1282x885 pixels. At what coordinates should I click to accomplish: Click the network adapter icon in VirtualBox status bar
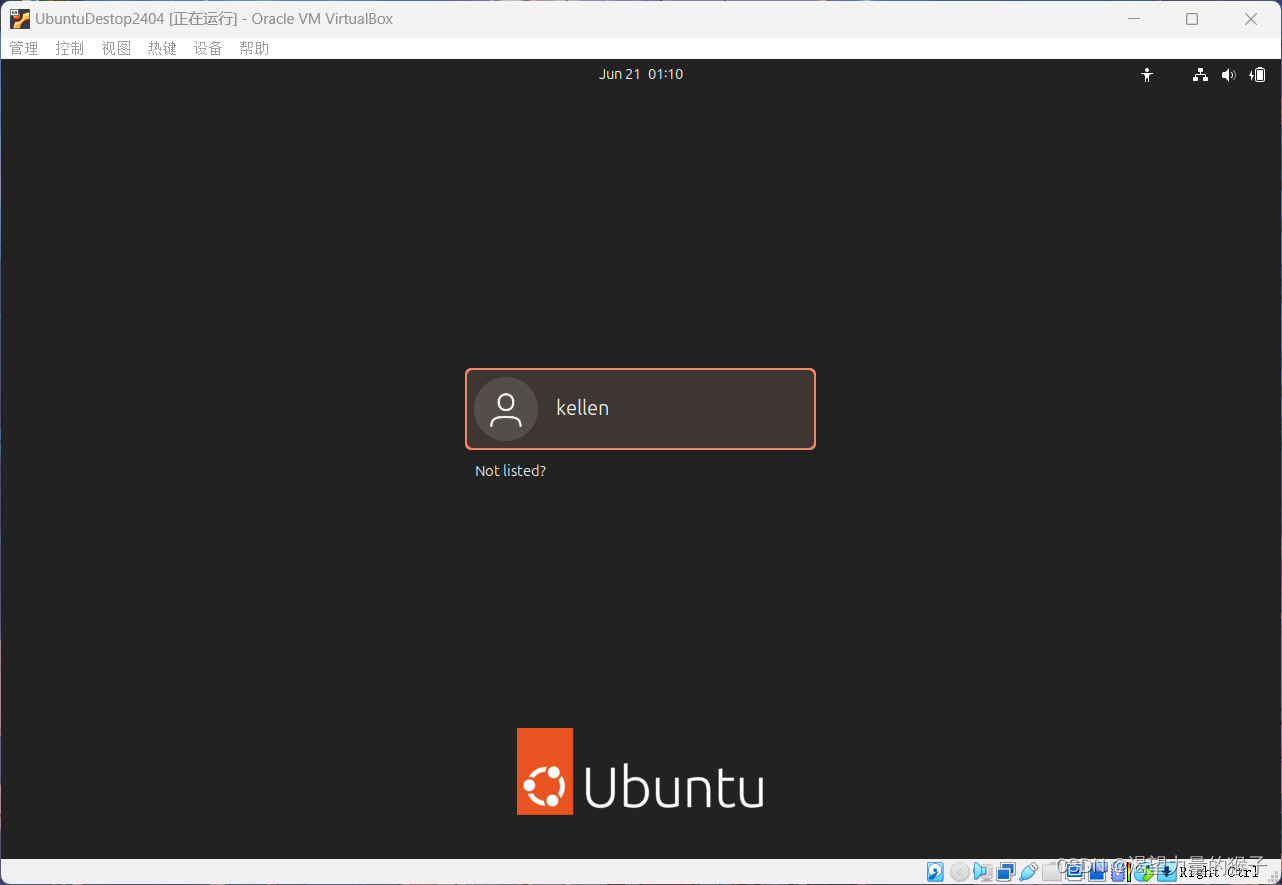coord(1006,872)
